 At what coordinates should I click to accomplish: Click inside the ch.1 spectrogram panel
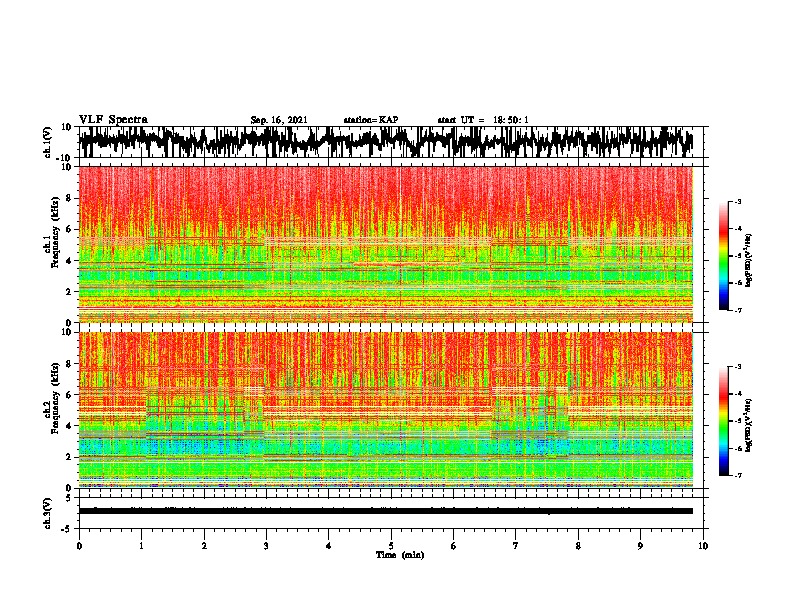tap(385, 244)
